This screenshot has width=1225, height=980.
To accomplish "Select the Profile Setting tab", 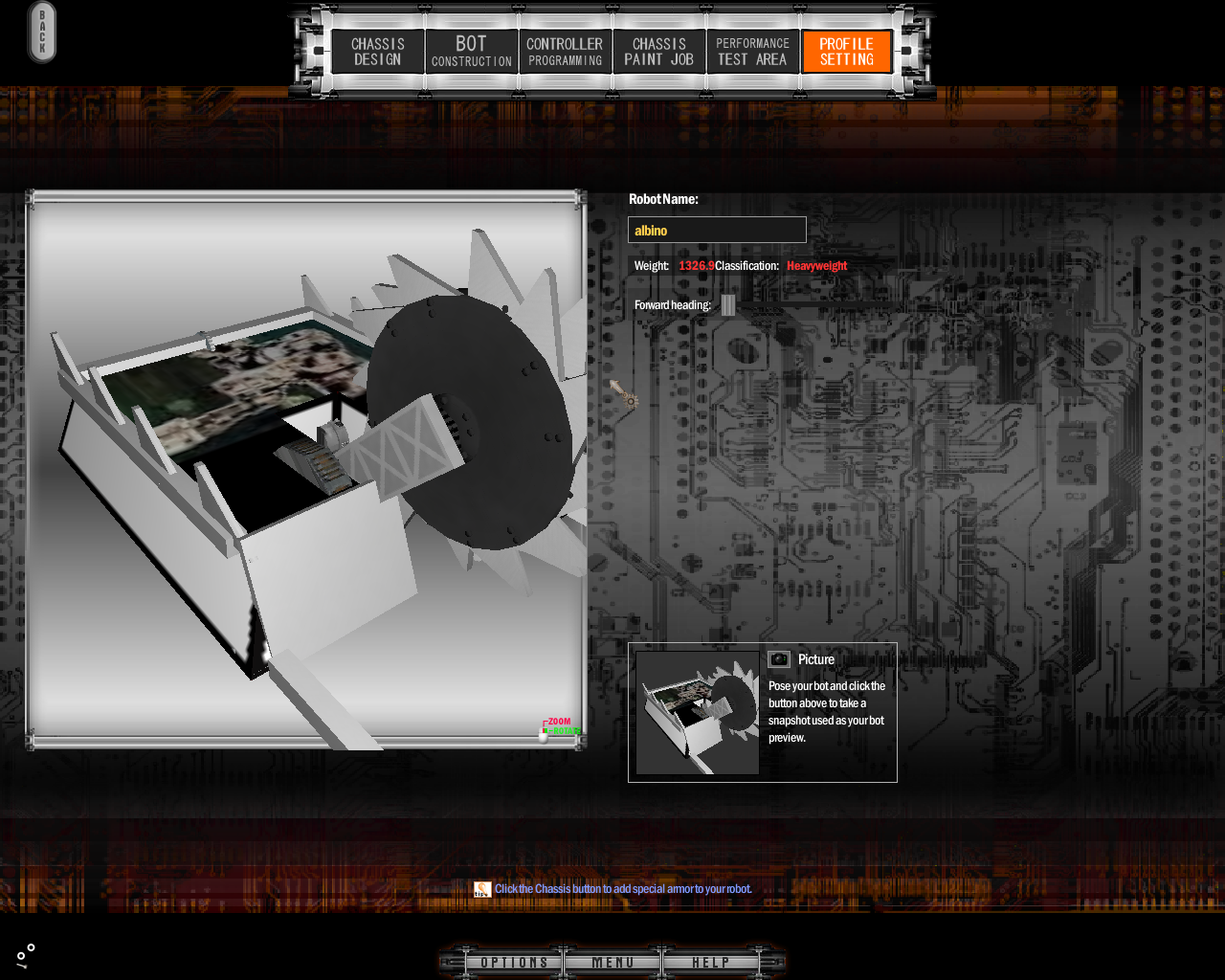I will tap(846, 52).
